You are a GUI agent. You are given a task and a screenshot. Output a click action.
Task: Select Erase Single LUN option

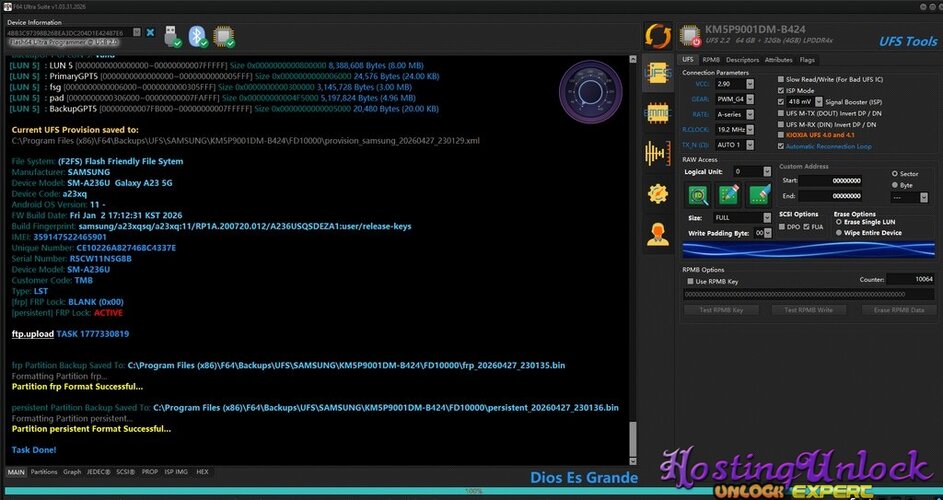(839, 222)
